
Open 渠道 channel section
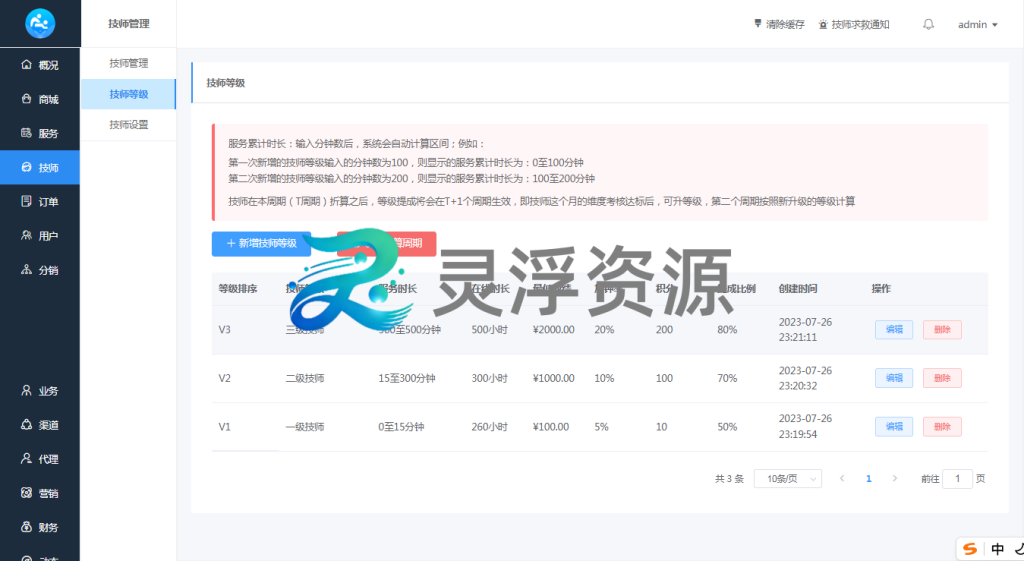point(40,425)
